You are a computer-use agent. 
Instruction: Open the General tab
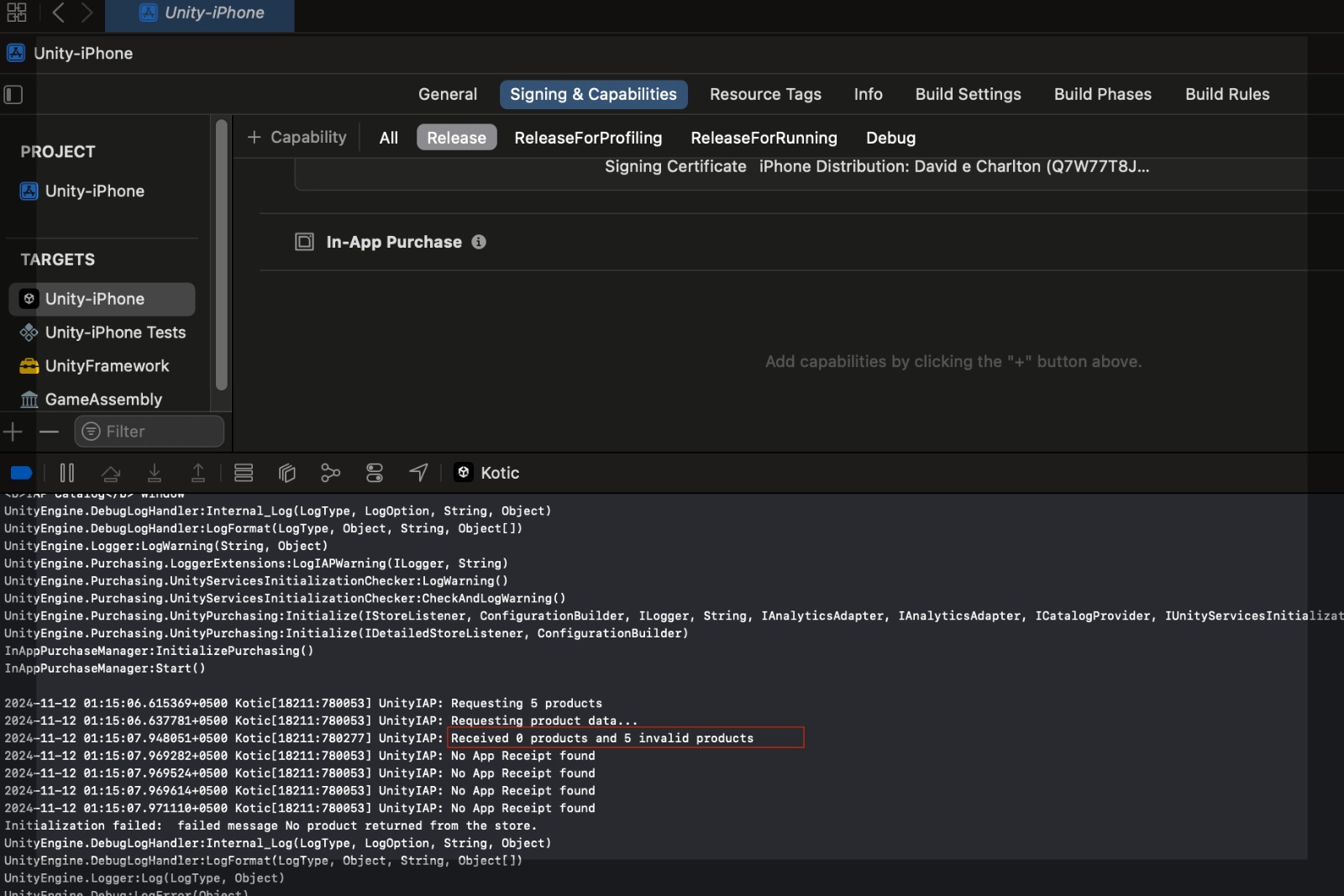click(448, 95)
